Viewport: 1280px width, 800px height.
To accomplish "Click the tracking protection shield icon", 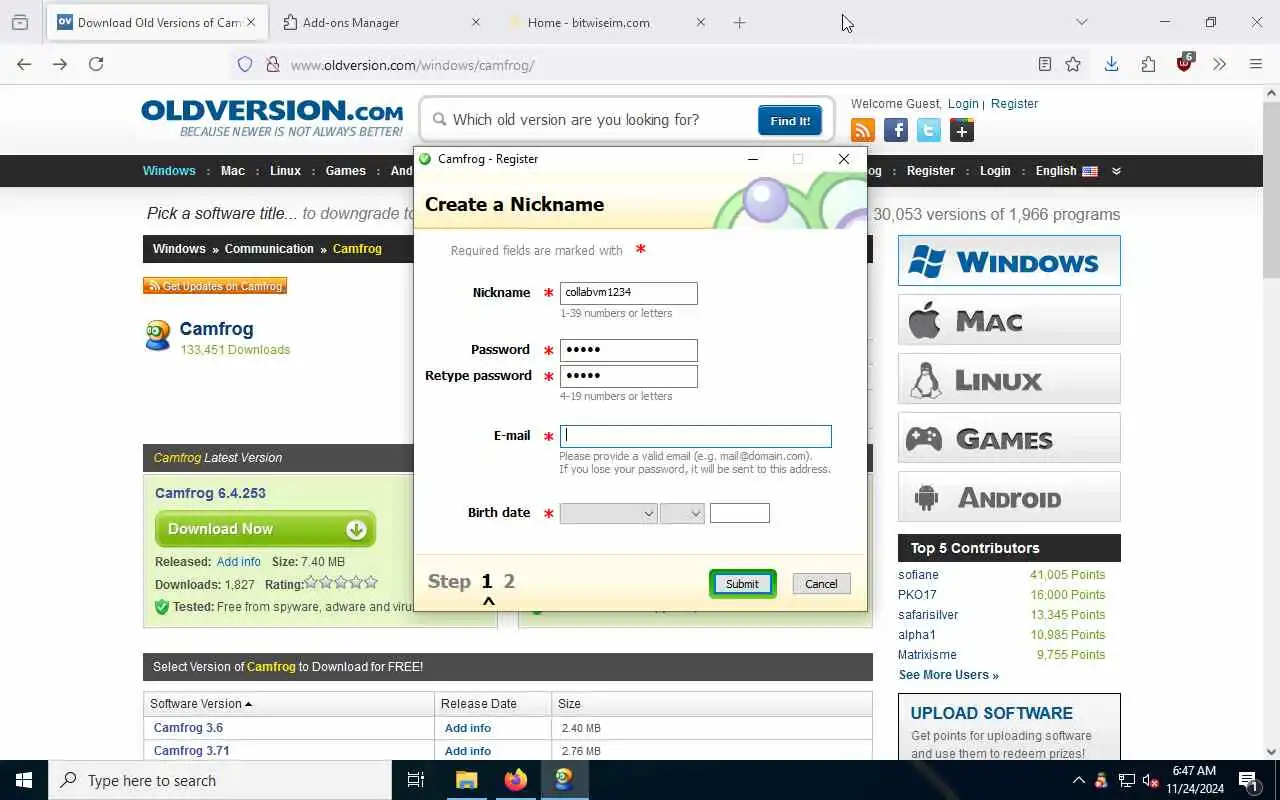I will tap(245, 64).
